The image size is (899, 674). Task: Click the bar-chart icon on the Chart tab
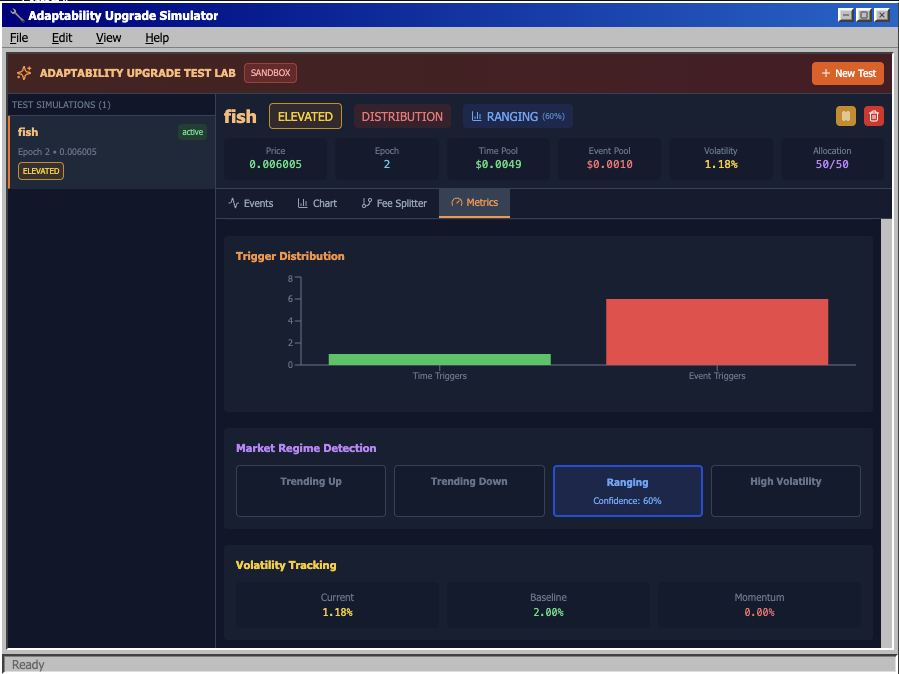(302, 203)
